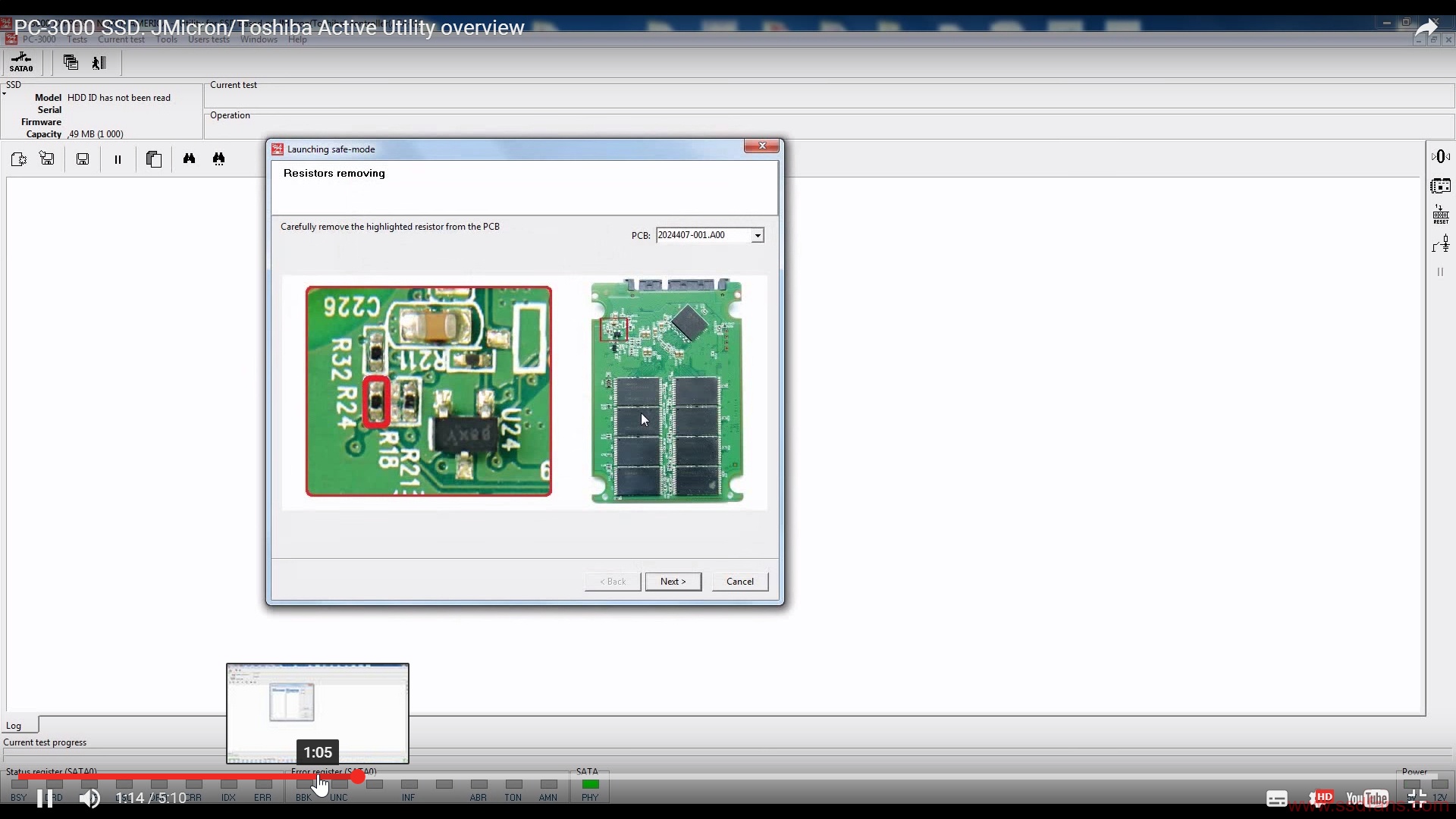
Task: Click the tools icon beside the windows icon
Action: (99, 63)
